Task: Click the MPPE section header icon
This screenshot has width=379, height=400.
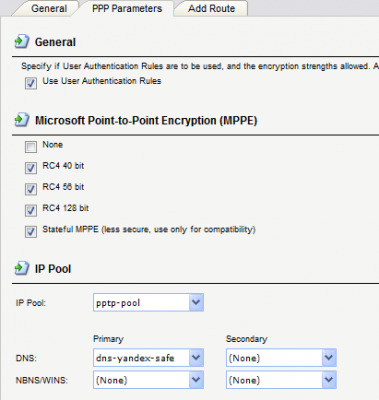Action: pyautogui.click(x=22, y=120)
